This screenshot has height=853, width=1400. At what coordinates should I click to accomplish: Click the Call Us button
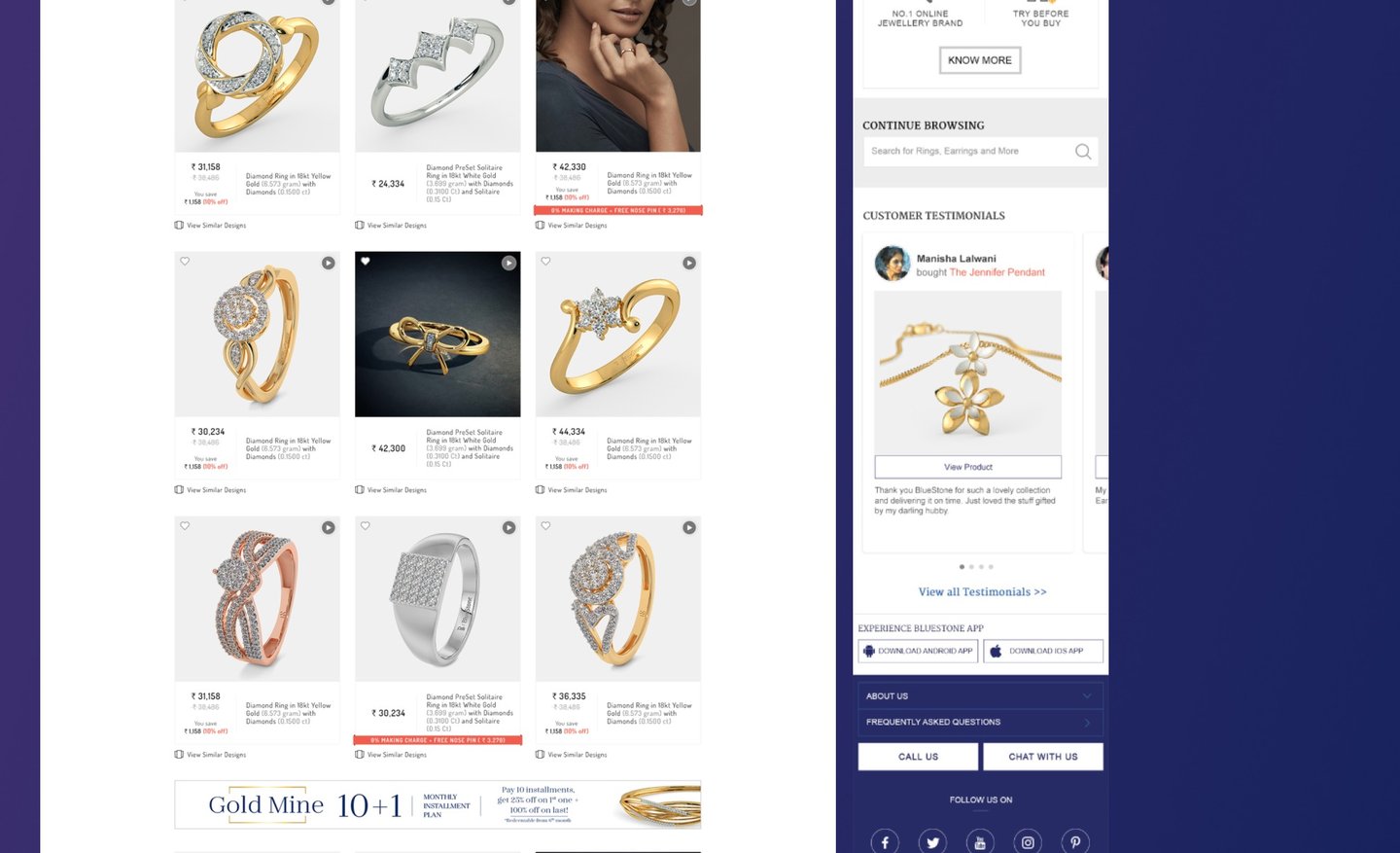(918, 757)
